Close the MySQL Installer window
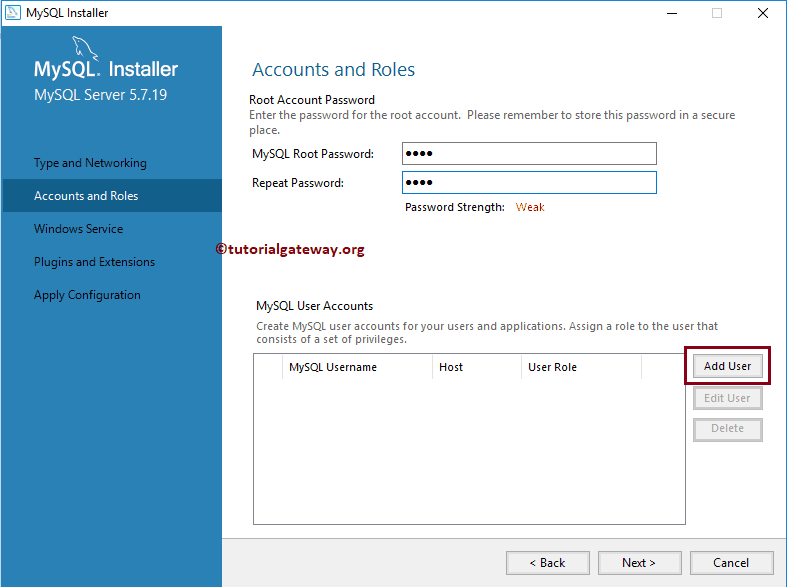This screenshot has height=587, width=787. pos(762,13)
